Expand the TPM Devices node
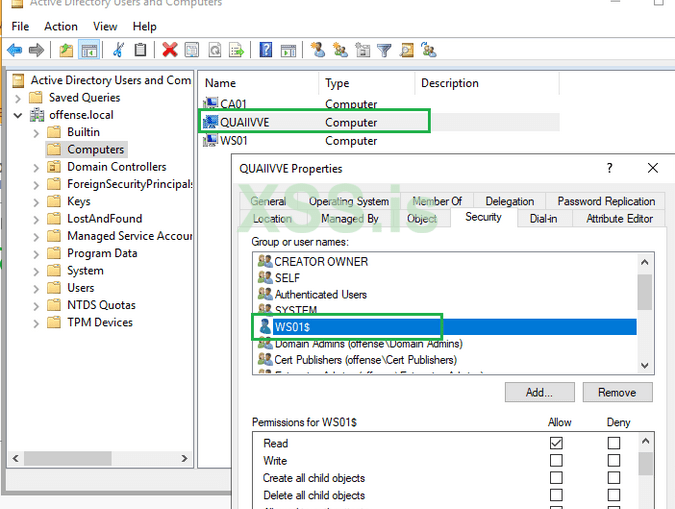The height and width of the screenshot is (509, 675). click(36, 323)
